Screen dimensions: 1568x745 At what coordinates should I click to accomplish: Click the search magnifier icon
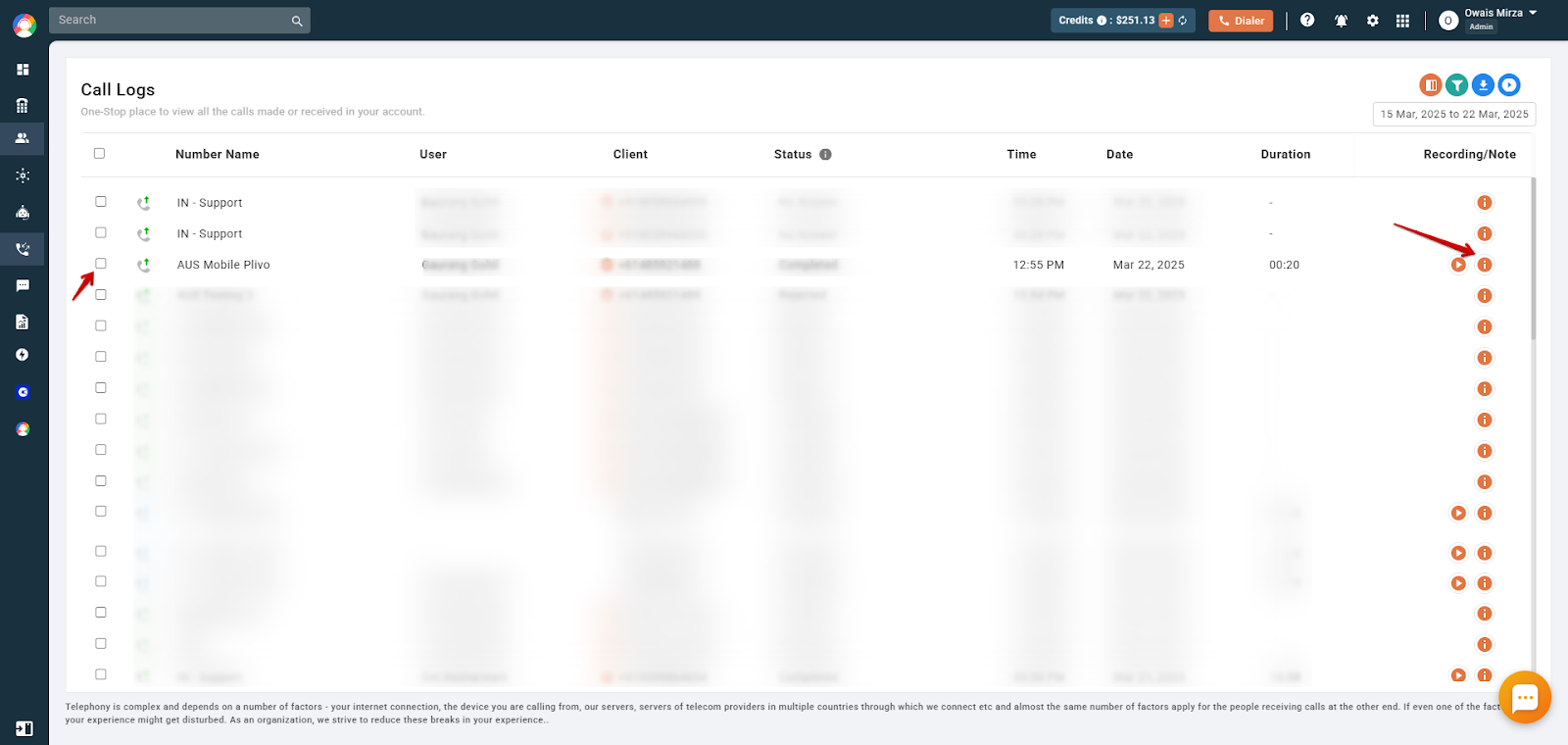pos(297,21)
